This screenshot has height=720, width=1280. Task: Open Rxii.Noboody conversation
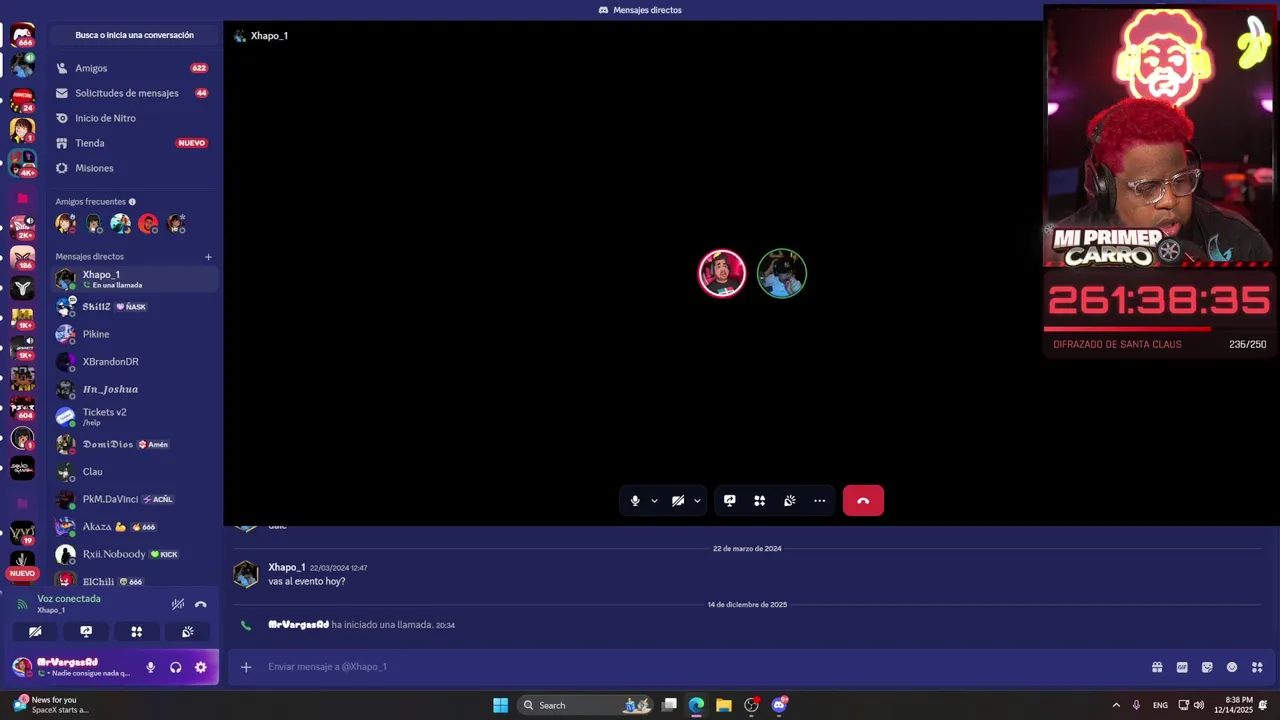pos(134,554)
